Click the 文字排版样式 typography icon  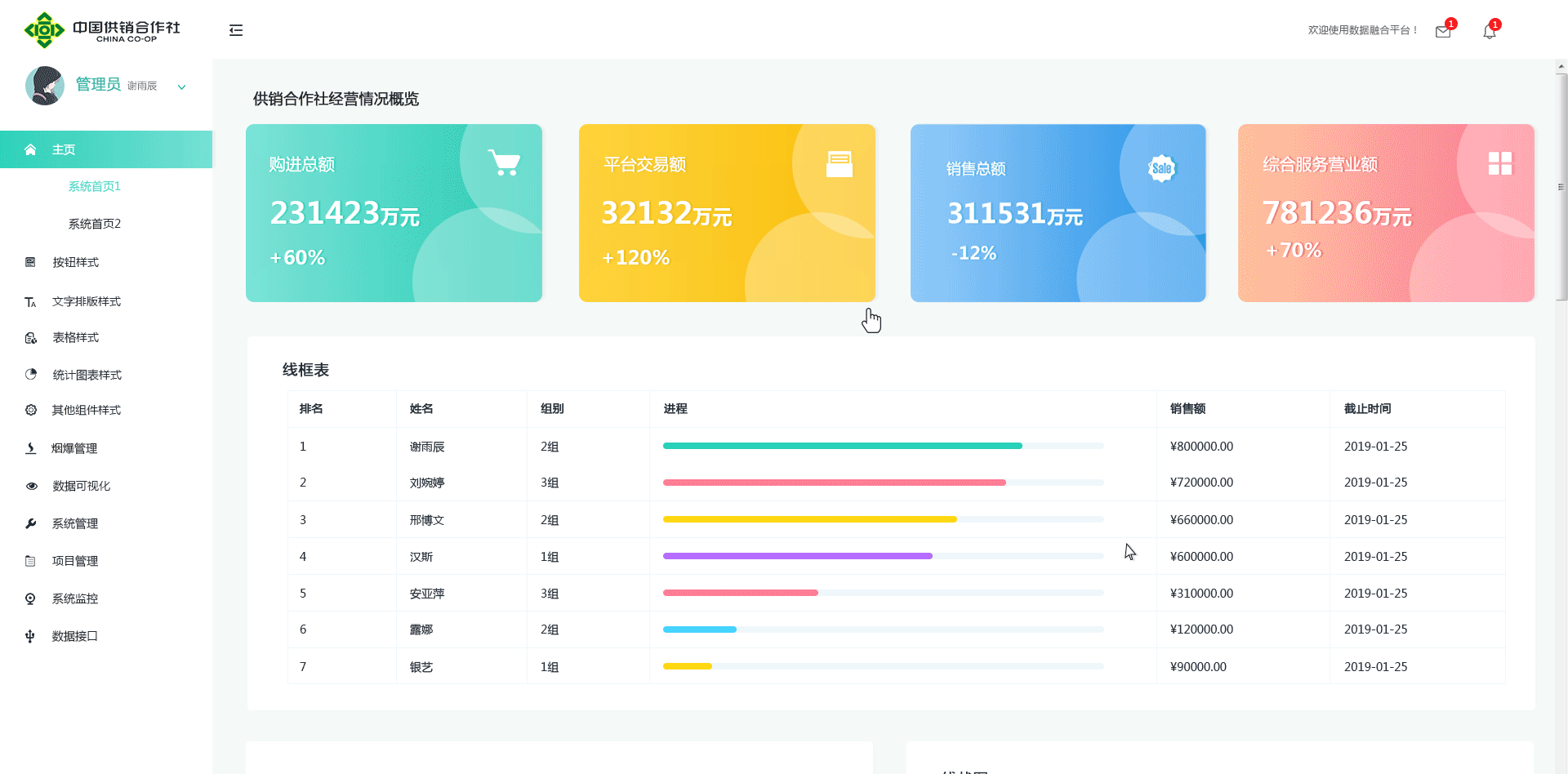tap(30, 302)
